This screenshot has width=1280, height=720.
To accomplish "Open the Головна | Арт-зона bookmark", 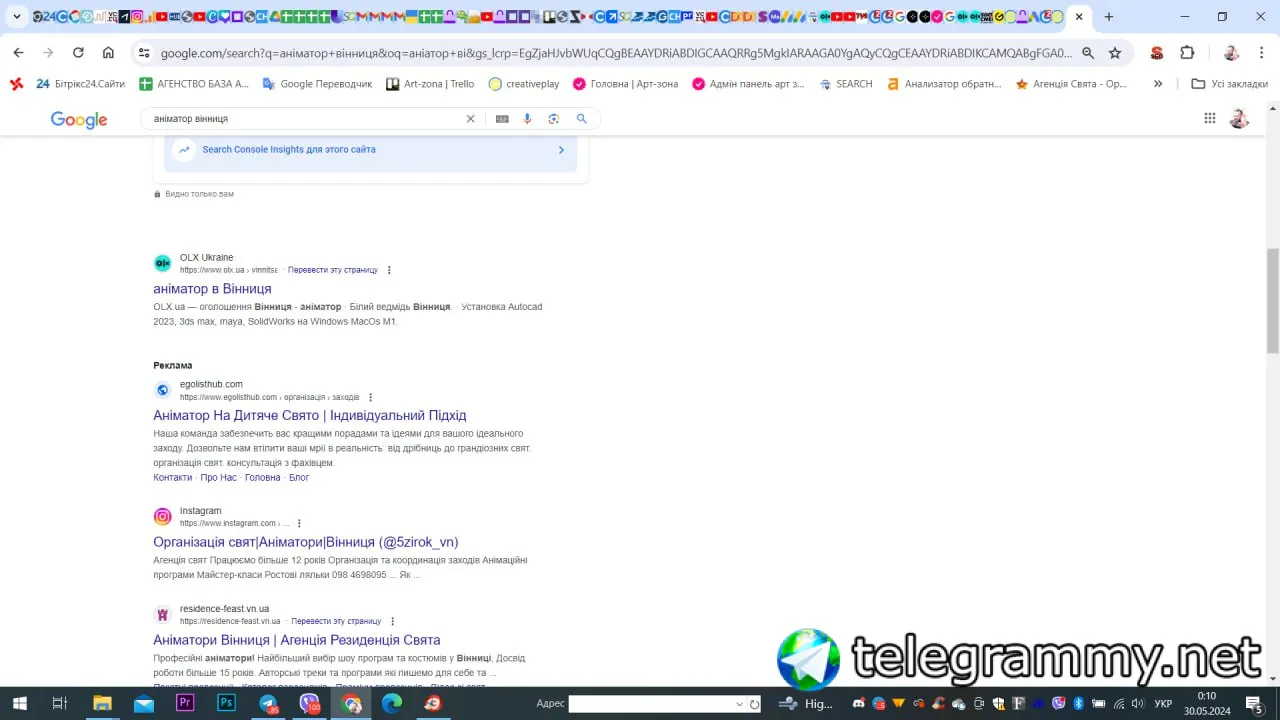I will (626, 84).
